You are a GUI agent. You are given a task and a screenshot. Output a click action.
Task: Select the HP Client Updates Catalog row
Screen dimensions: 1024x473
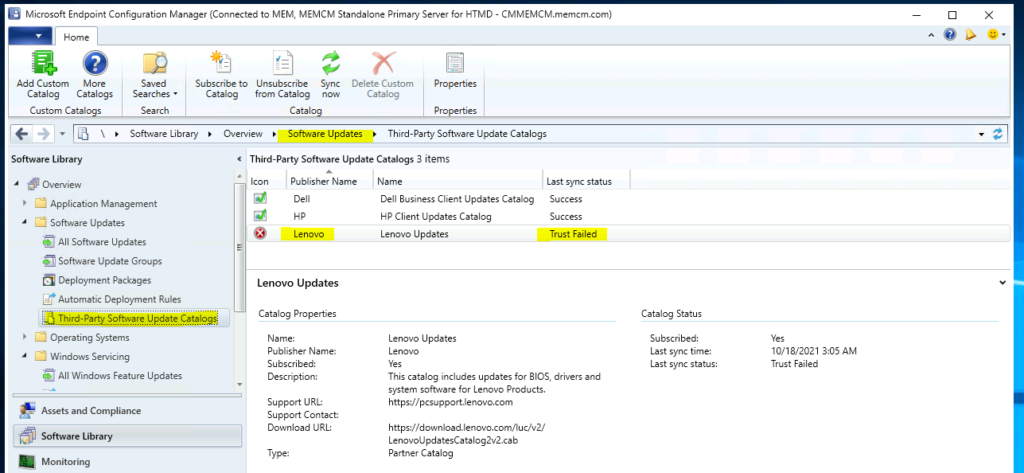(x=629, y=216)
